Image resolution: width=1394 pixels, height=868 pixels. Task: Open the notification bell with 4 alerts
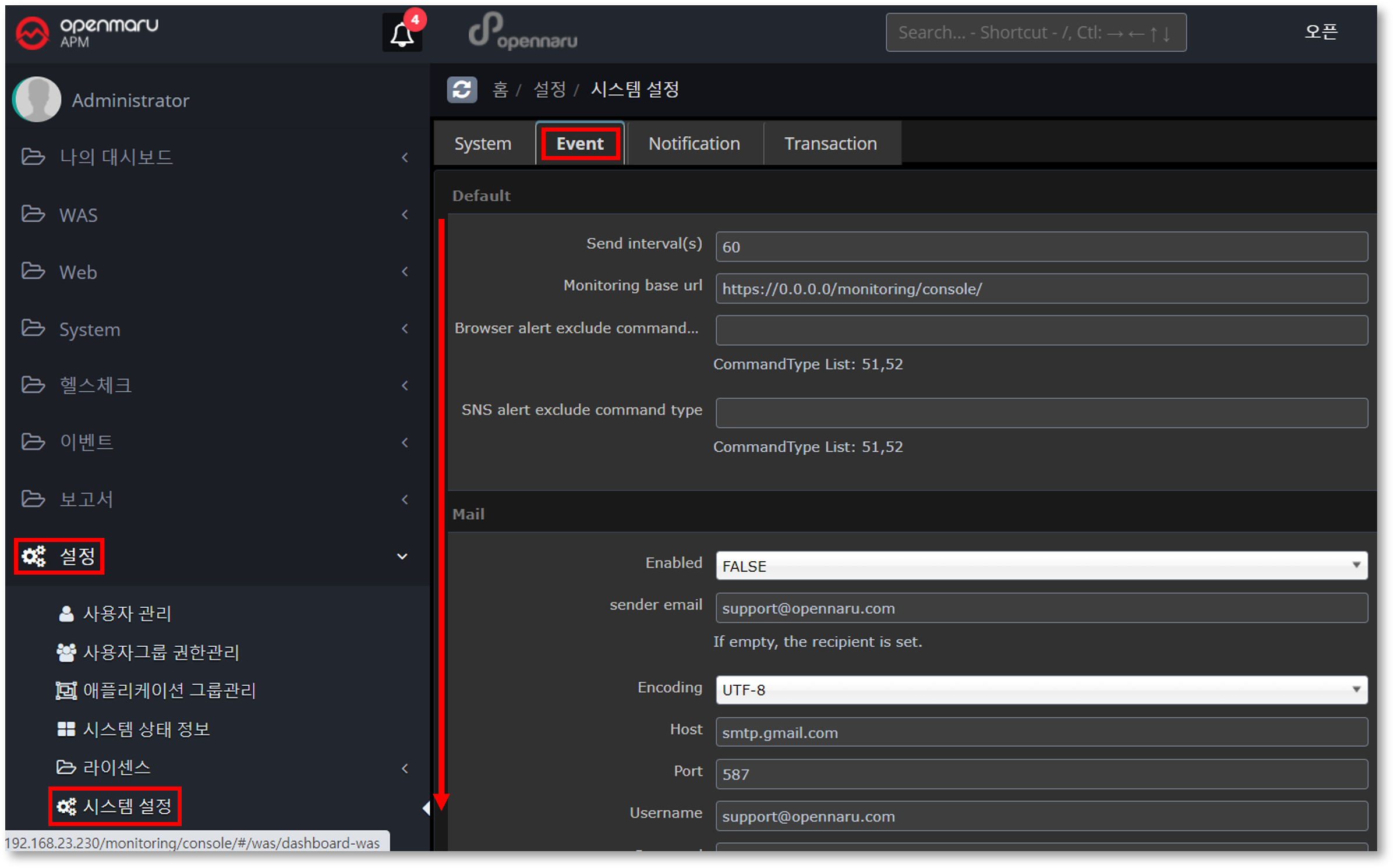pyautogui.click(x=402, y=34)
